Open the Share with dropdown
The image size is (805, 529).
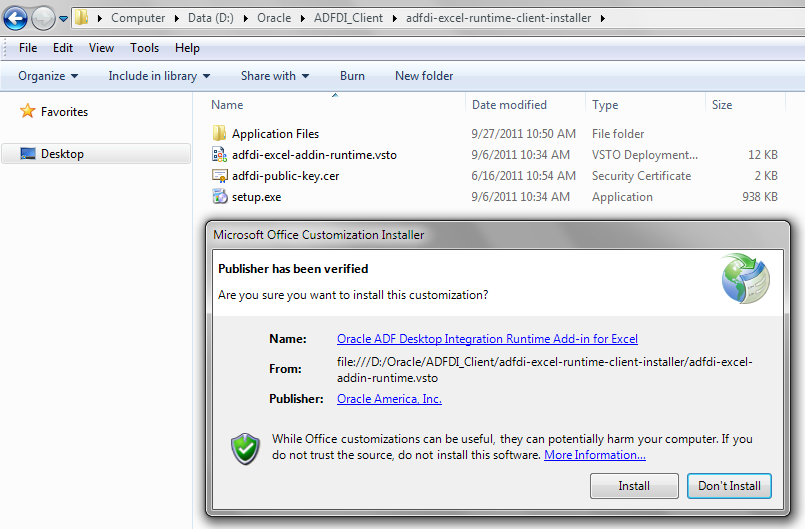pos(275,76)
